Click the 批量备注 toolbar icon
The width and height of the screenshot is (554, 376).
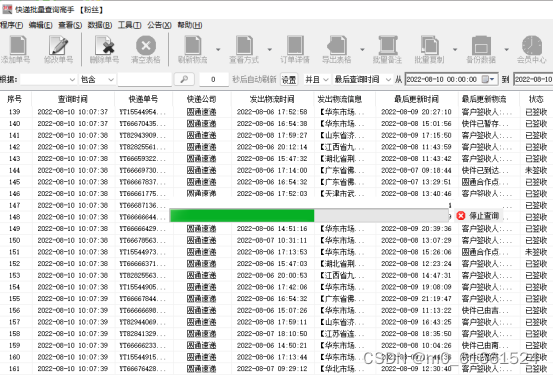pos(388,46)
